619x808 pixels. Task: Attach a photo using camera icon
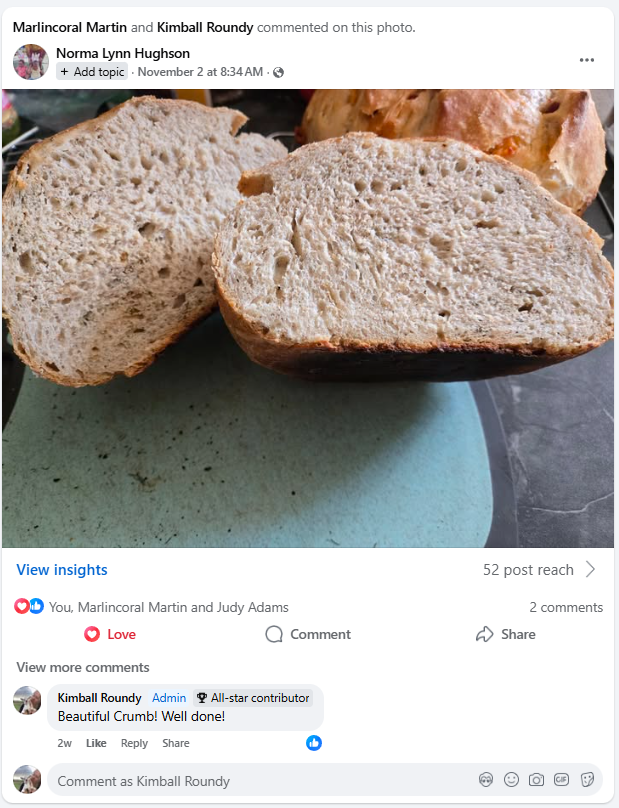tap(536, 780)
